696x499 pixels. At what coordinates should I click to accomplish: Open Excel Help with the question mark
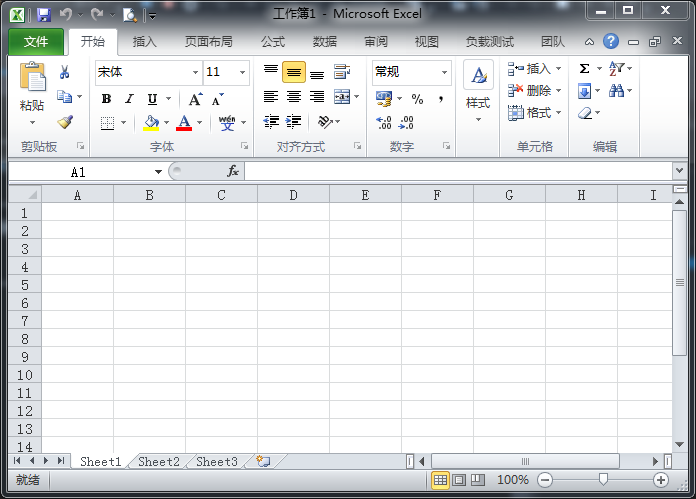pos(611,41)
